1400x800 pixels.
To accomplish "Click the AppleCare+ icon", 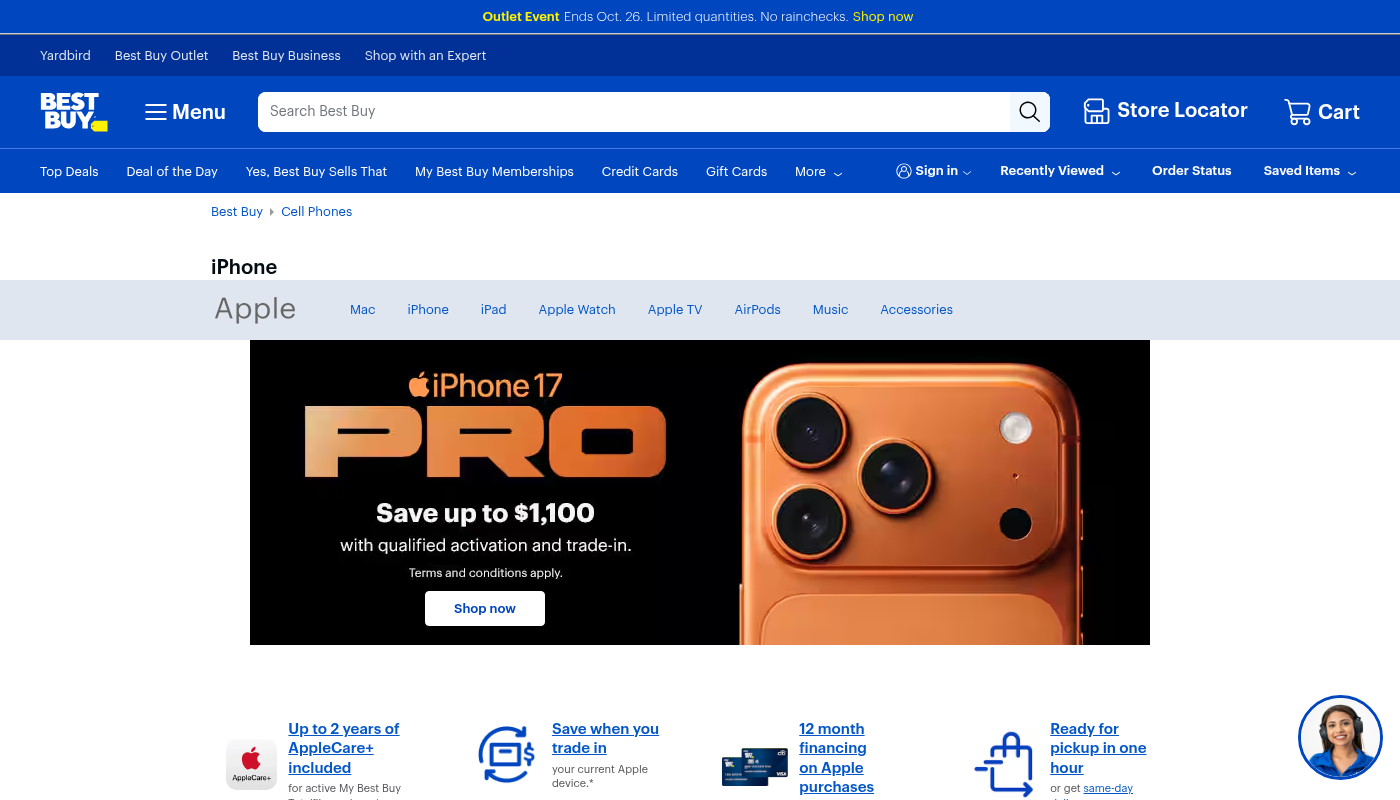I will click(251, 764).
